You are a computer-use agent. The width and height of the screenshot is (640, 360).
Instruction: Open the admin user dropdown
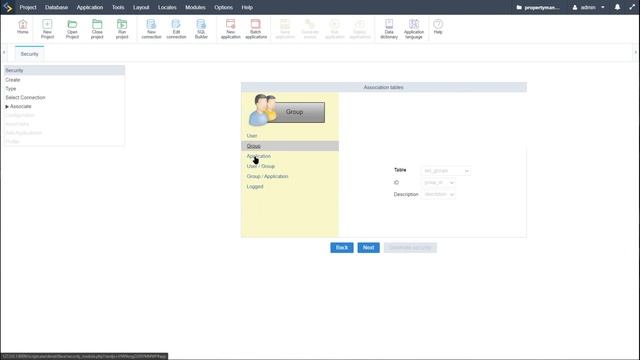point(588,7)
